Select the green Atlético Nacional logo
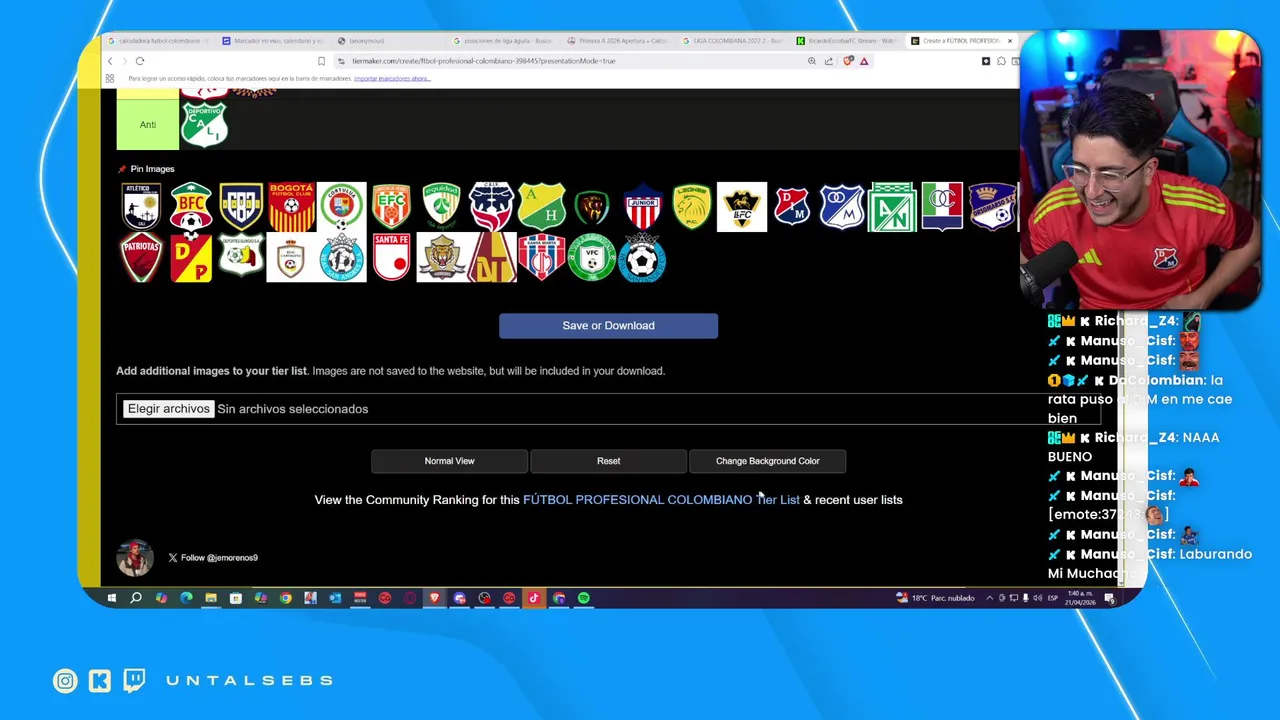This screenshot has height=720, width=1280. click(x=892, y=207)
